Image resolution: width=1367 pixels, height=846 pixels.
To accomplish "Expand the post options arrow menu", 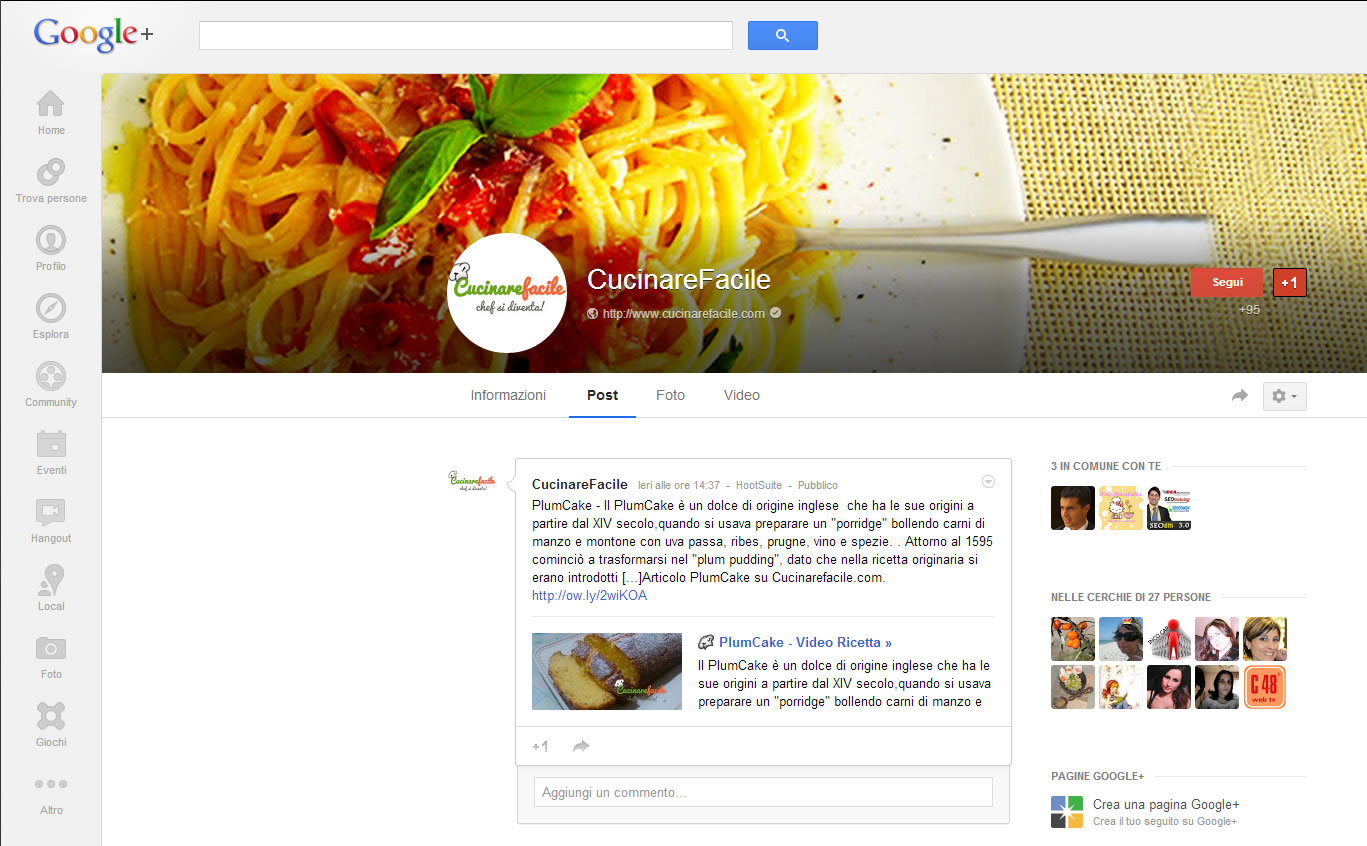I will [988, 482].
